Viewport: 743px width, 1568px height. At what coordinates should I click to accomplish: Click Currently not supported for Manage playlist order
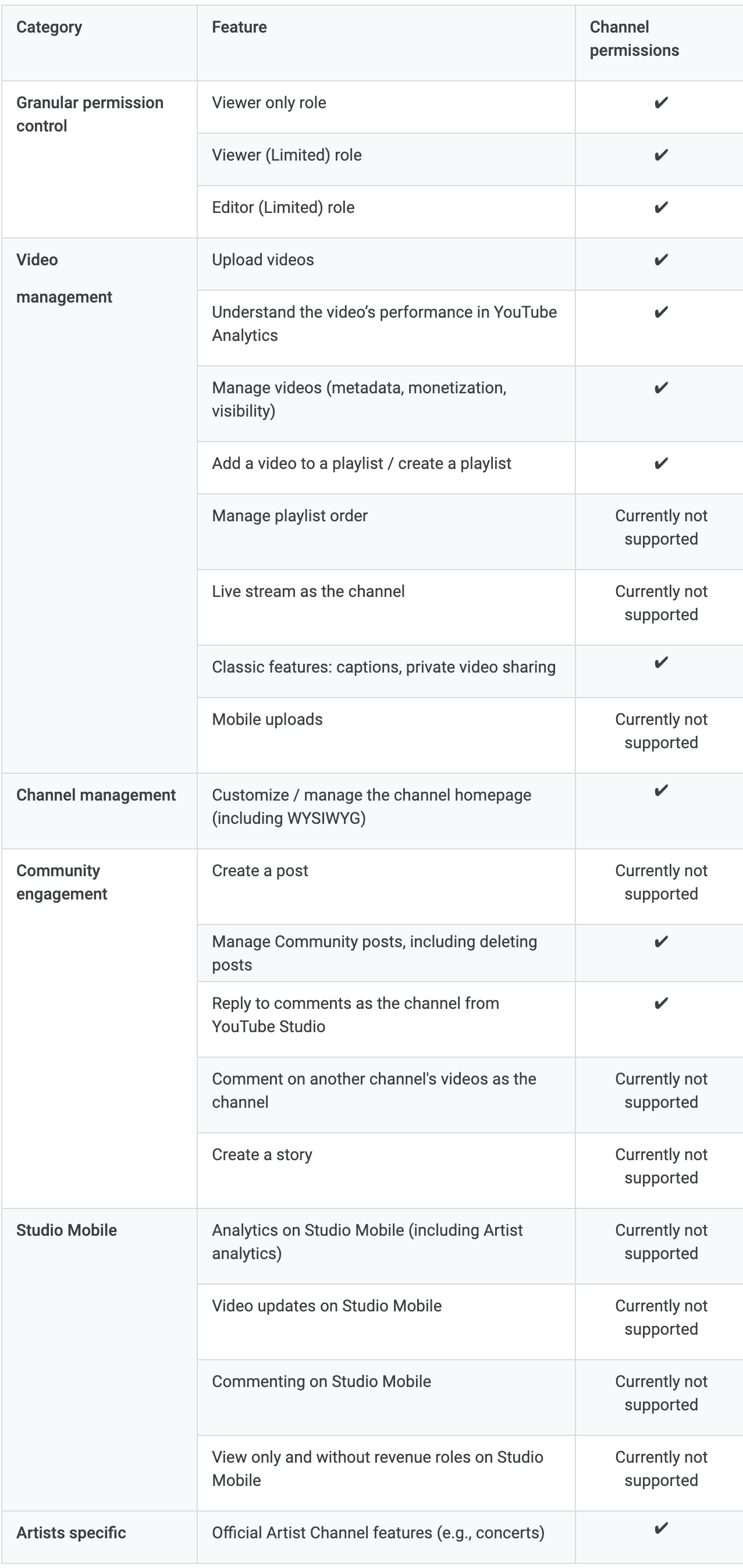[661, 528]
